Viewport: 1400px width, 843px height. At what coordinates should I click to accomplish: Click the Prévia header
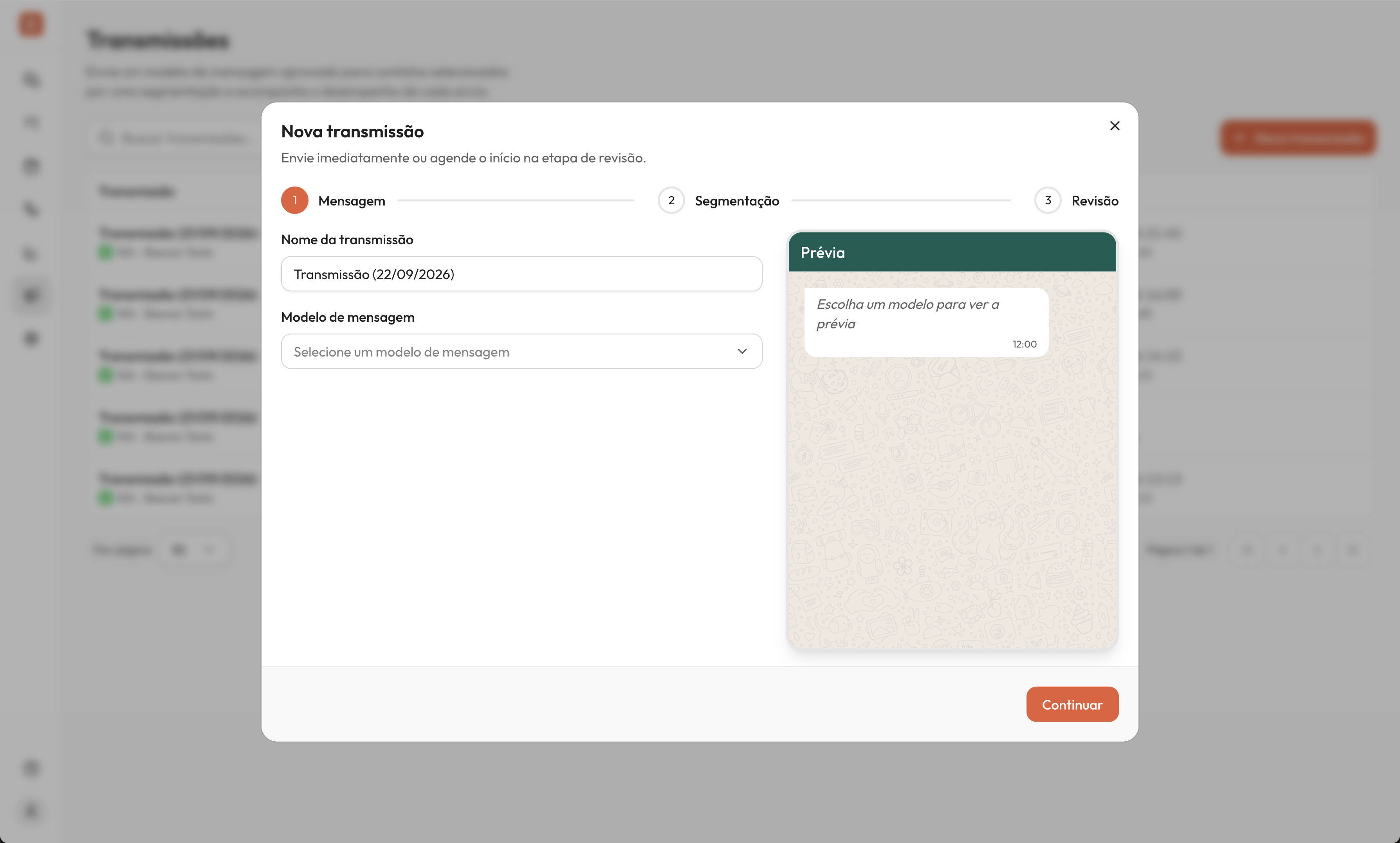pyautogui.click(x=952, y=252)
